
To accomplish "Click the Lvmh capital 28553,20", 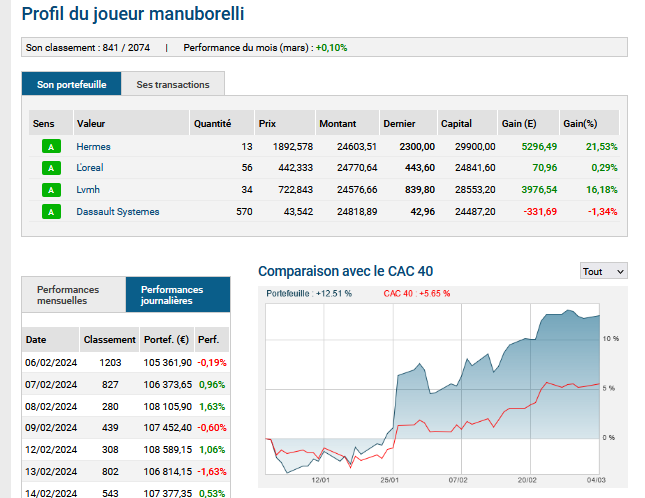I will click(x=475, y=190).
